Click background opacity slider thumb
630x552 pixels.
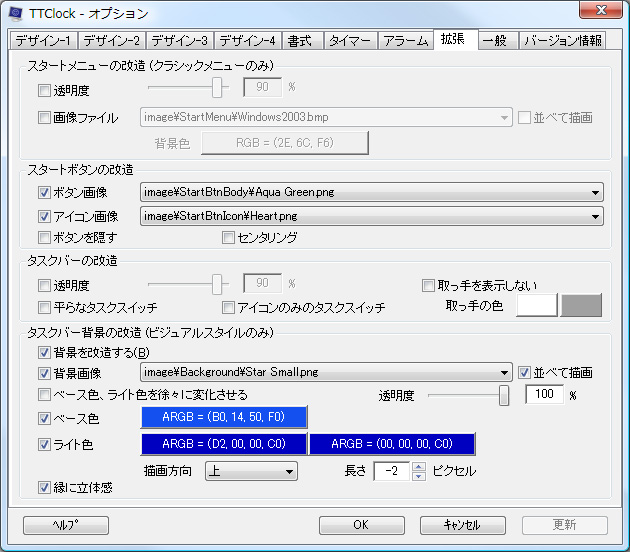coord(504,396)
